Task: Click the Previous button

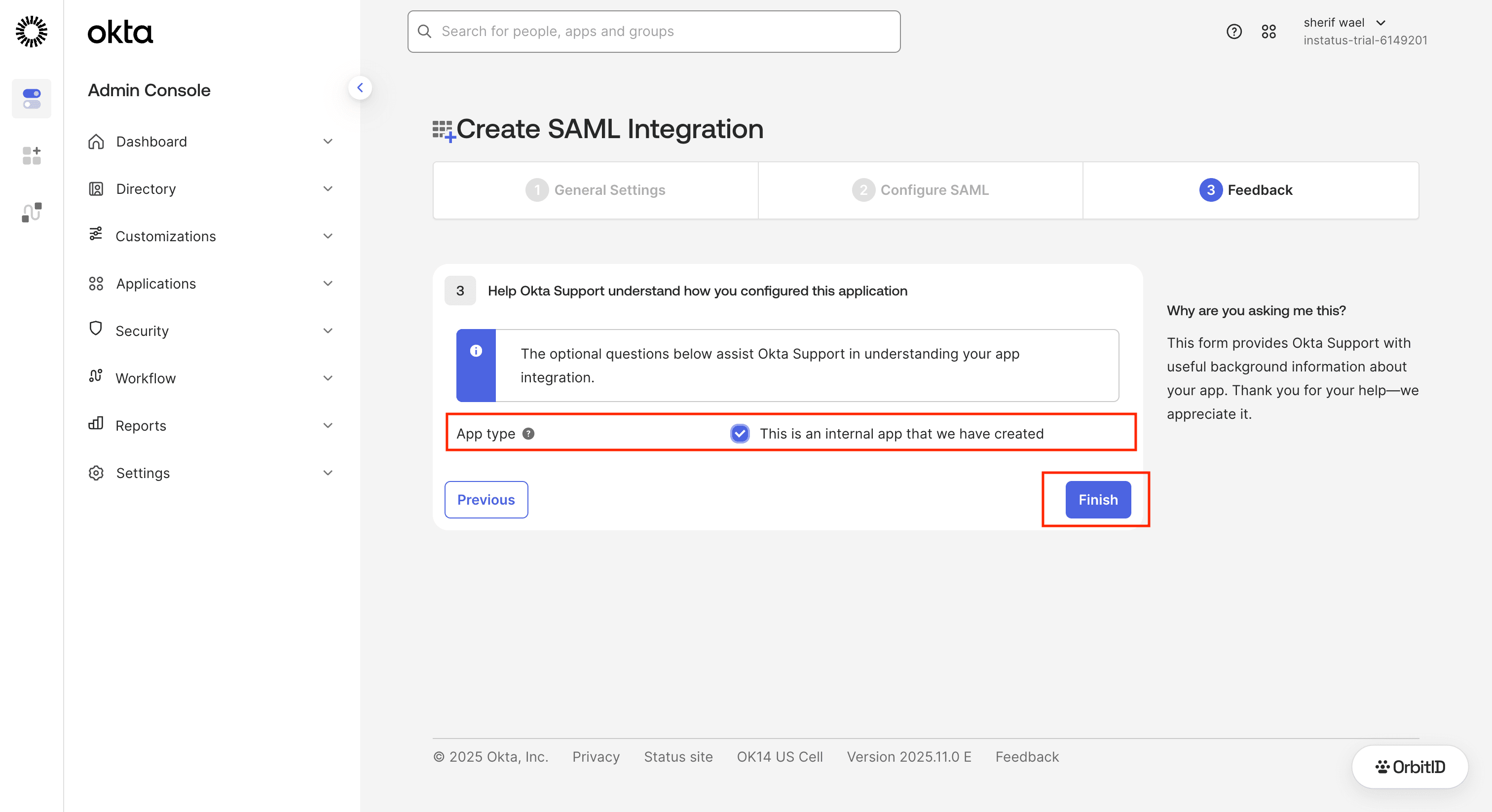Action: [x=486, y=499]
